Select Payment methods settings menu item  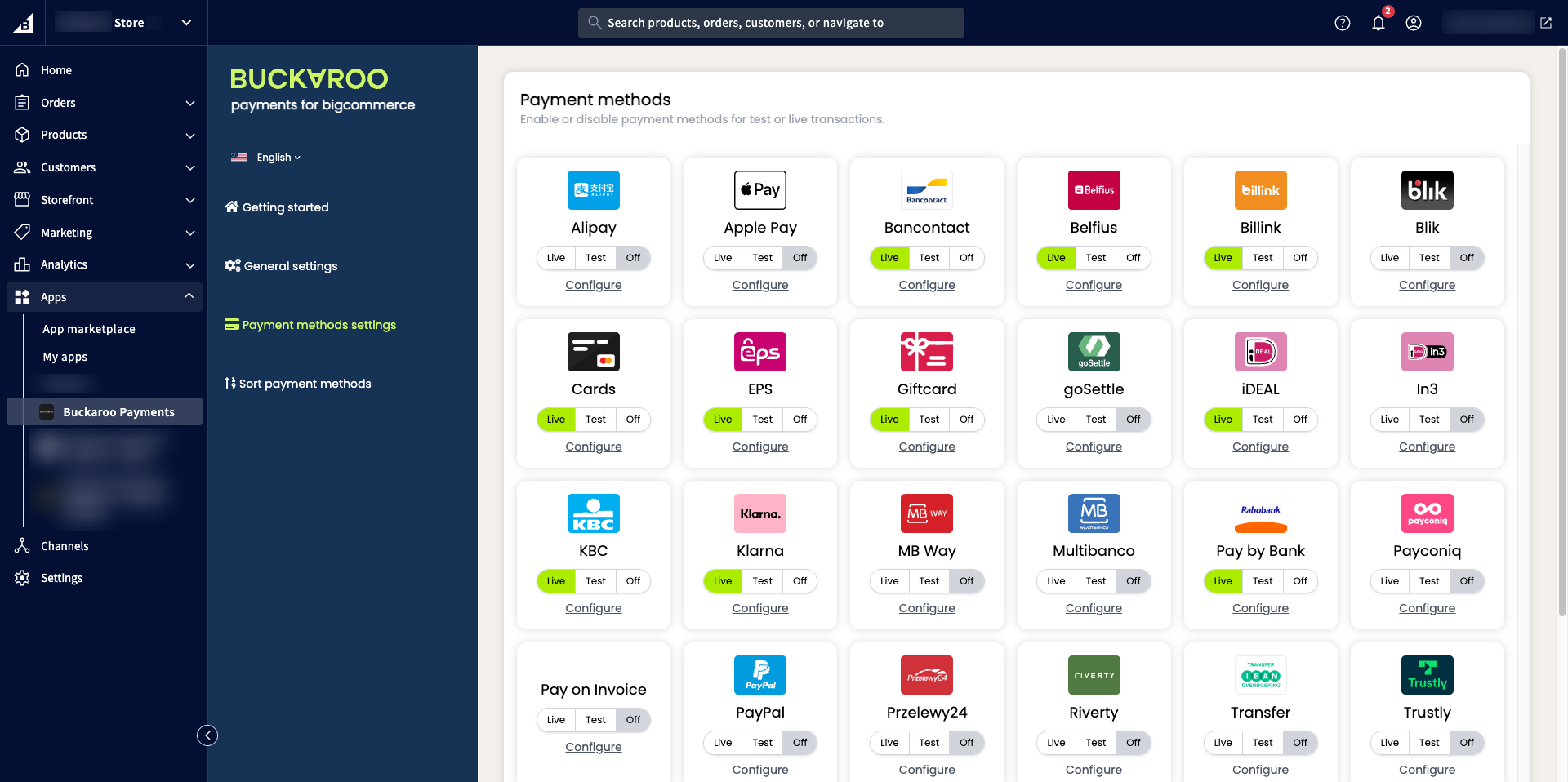310,325
